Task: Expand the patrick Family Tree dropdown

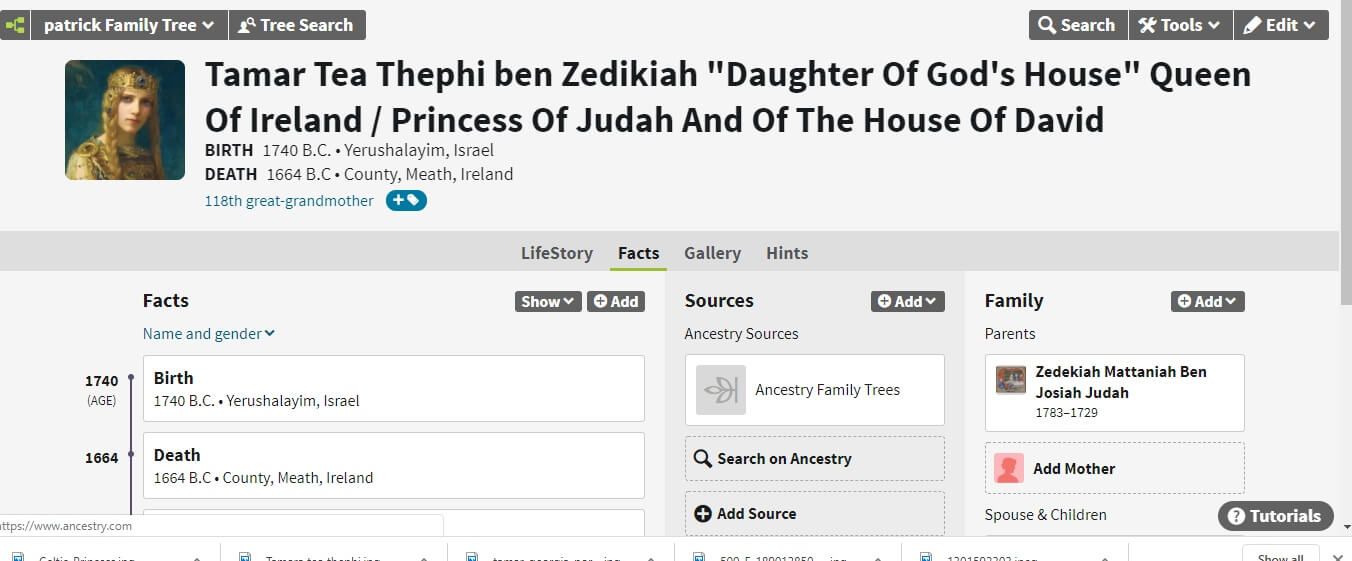Action: (128, 25)
